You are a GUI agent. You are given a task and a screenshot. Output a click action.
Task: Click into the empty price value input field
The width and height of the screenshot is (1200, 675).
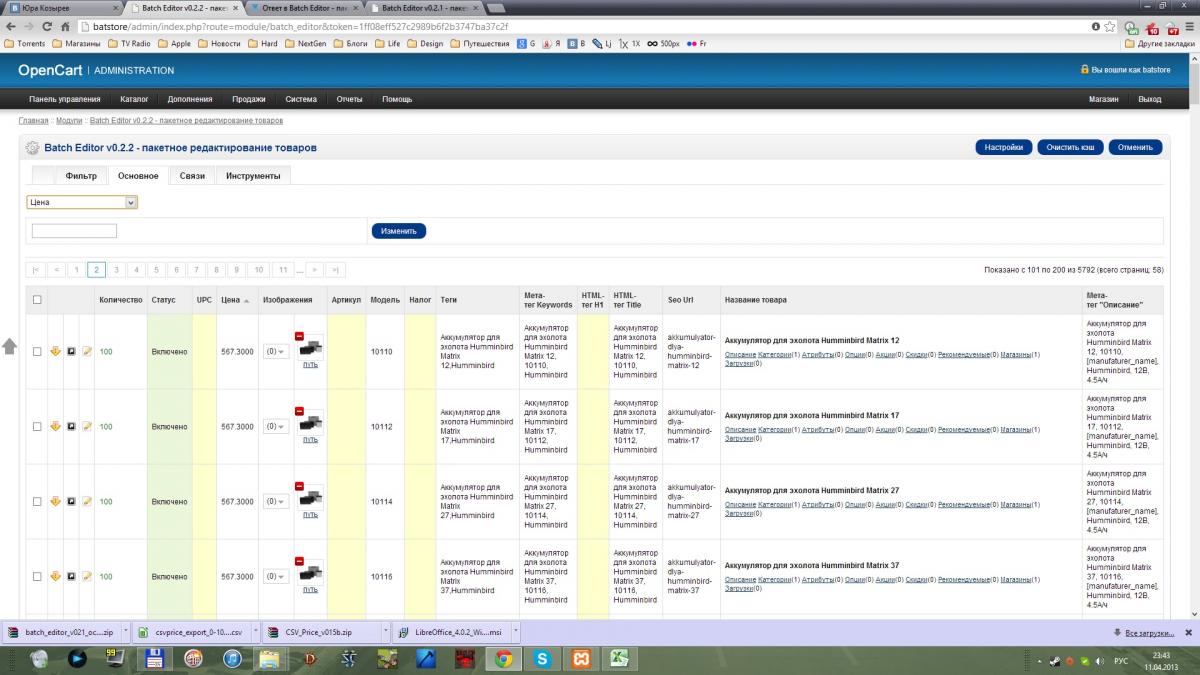[x=74, y=231]
